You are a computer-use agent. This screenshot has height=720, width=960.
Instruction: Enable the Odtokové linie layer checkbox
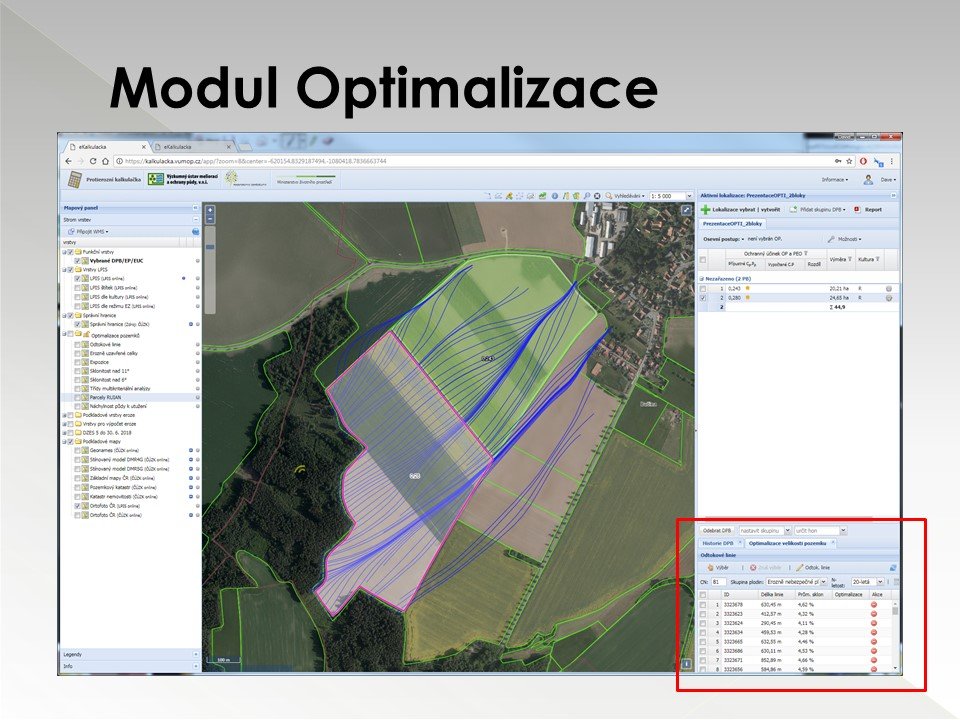(78, 343)
